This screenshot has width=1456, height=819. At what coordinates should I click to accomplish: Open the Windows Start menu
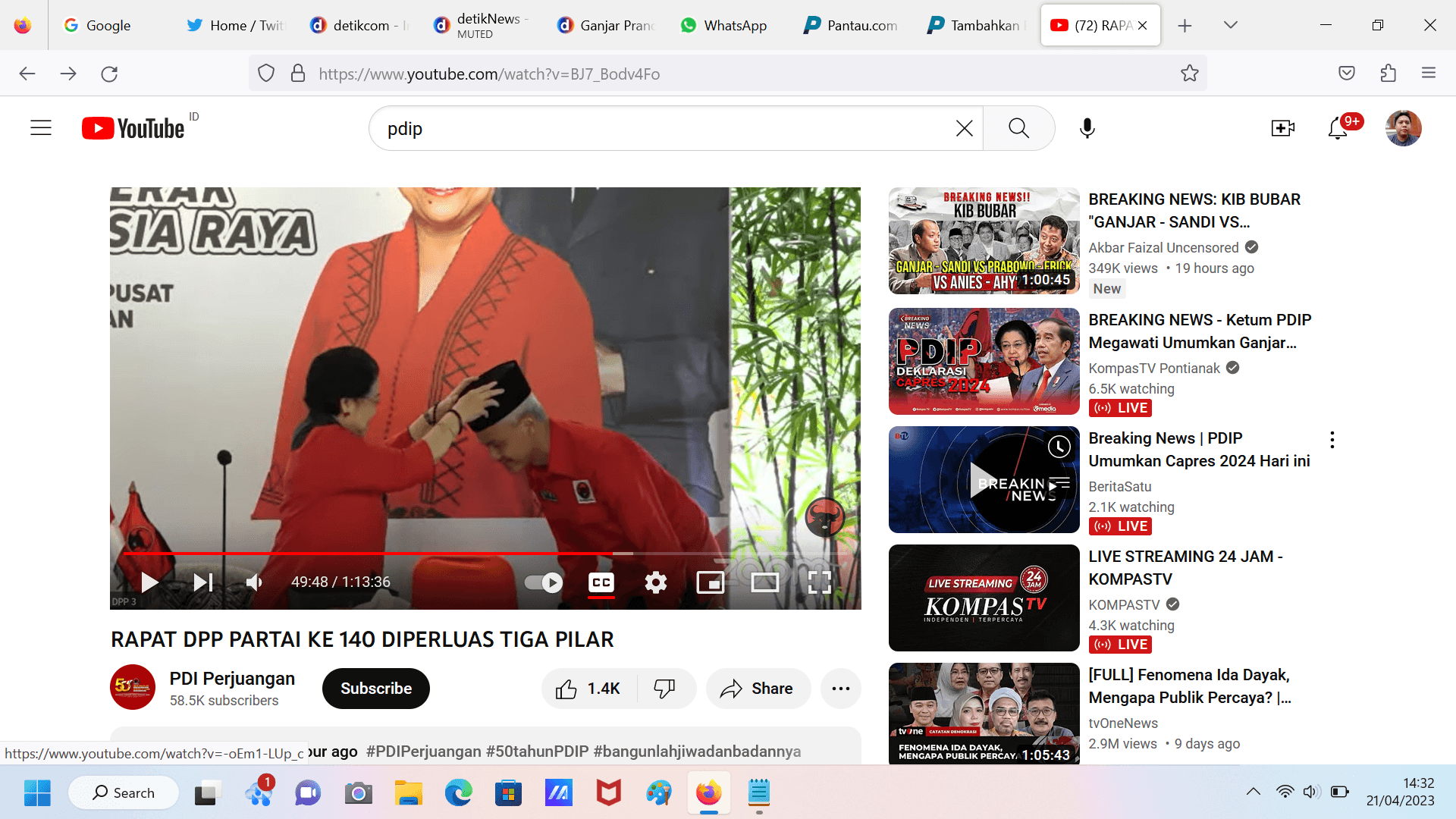pos(37,793)
